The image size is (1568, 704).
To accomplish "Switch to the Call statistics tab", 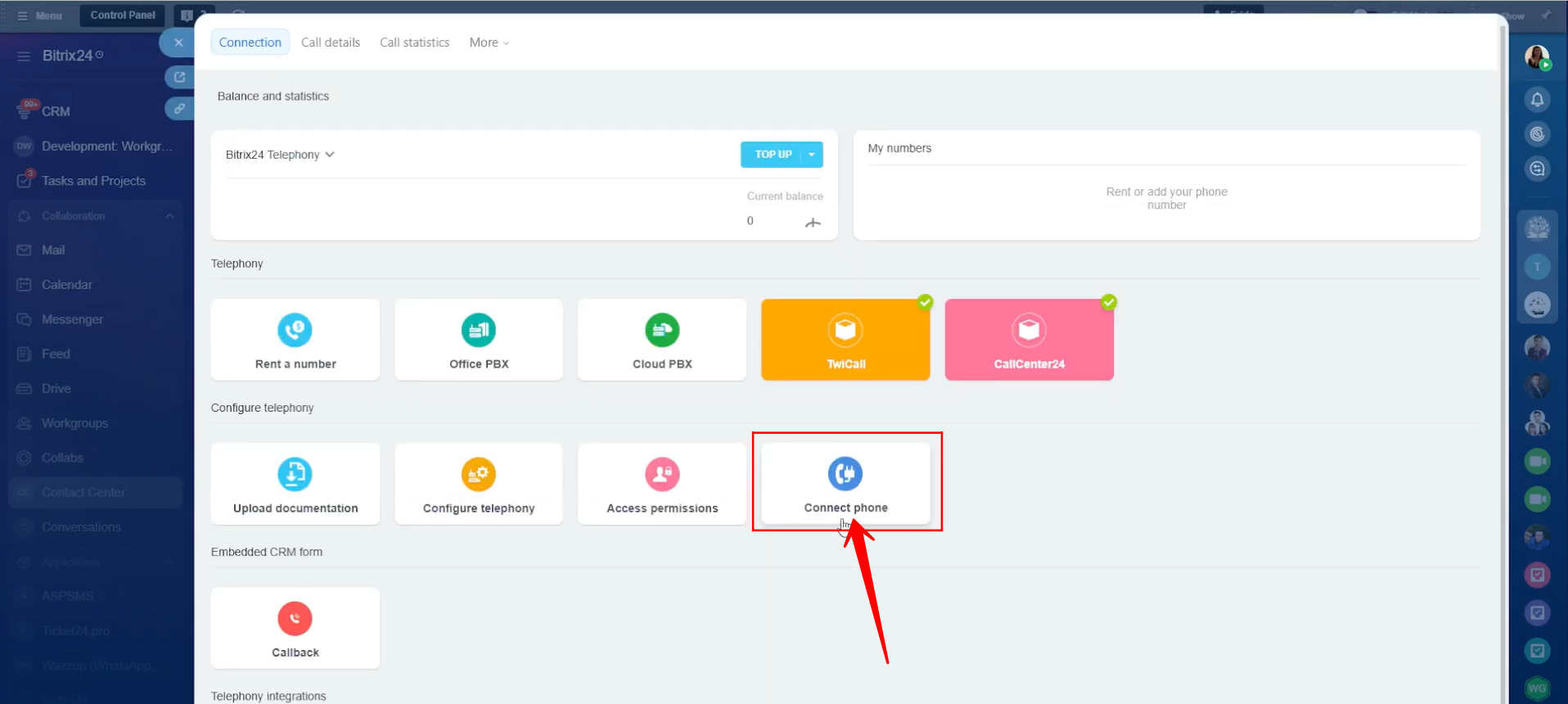I will pyautogui.click(x=414, y=43).
